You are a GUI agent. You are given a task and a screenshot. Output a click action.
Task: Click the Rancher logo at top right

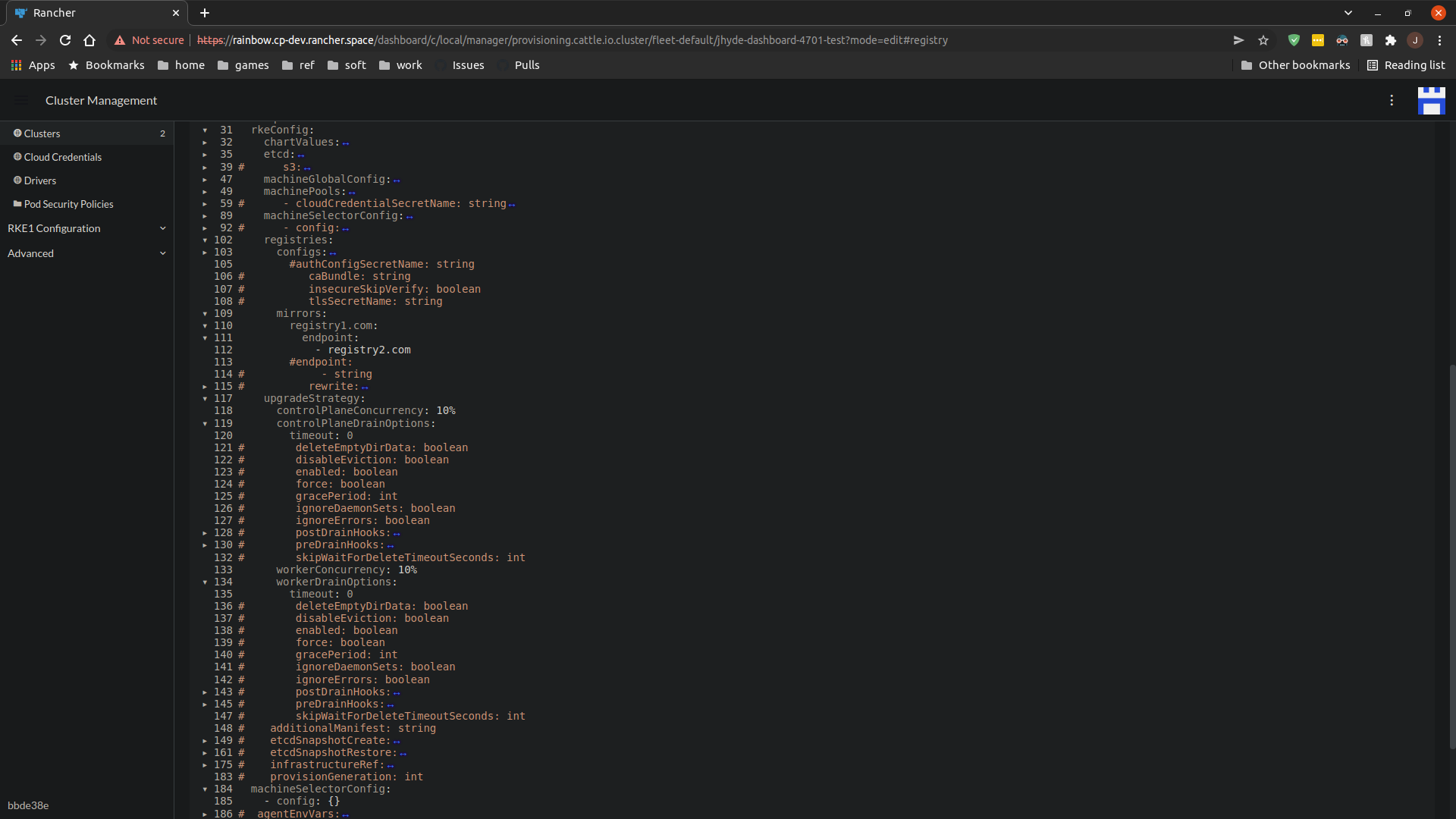[x=1431, y=100]
